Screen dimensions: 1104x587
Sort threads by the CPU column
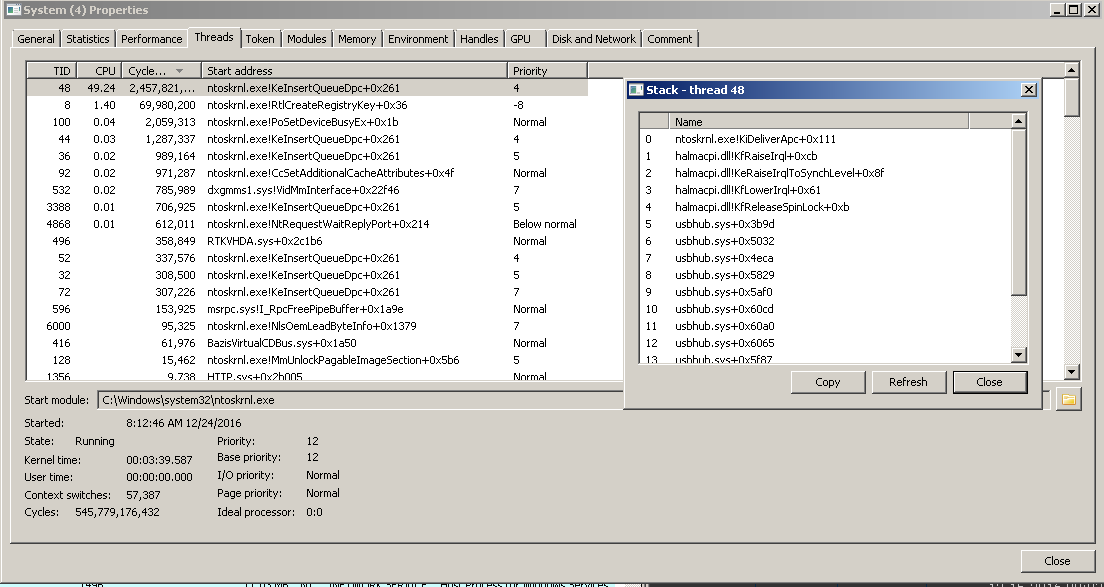97,70
